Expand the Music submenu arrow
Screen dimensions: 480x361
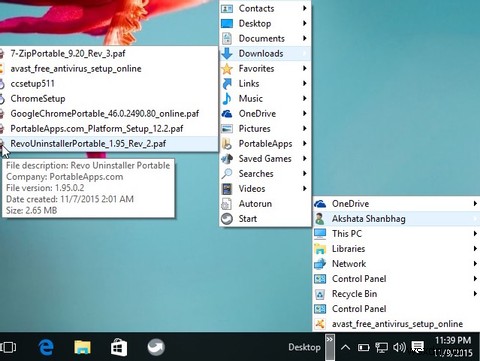point(304,98)
